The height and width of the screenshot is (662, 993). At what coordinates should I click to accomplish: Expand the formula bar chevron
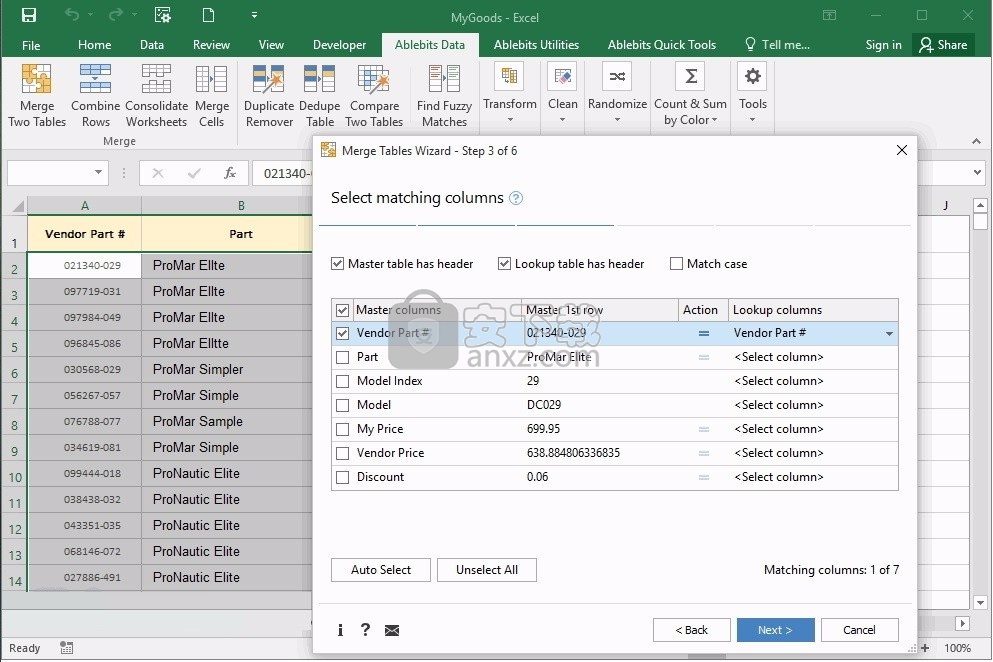(977, 172)
